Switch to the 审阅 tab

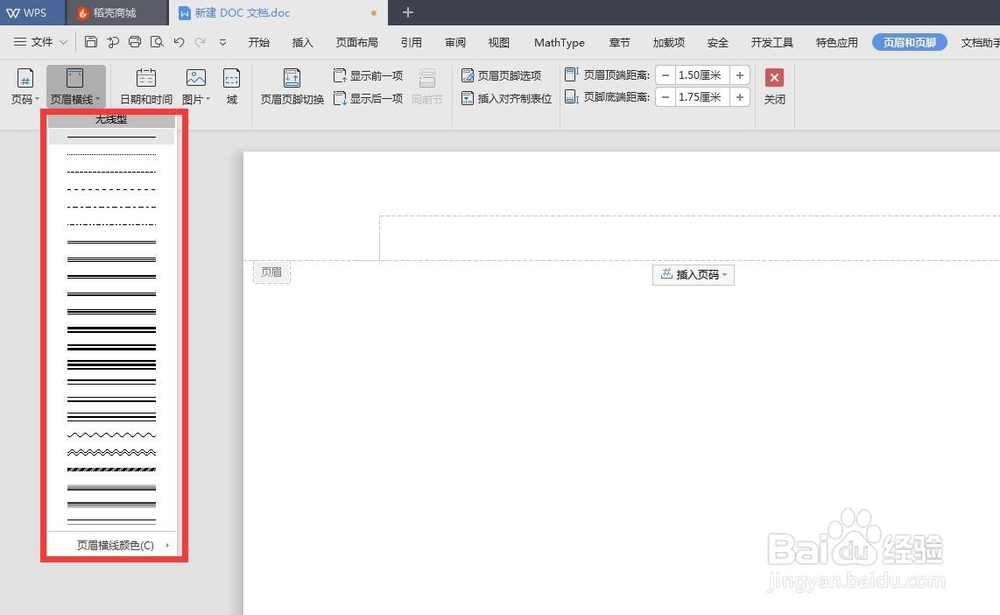[455, 43]
